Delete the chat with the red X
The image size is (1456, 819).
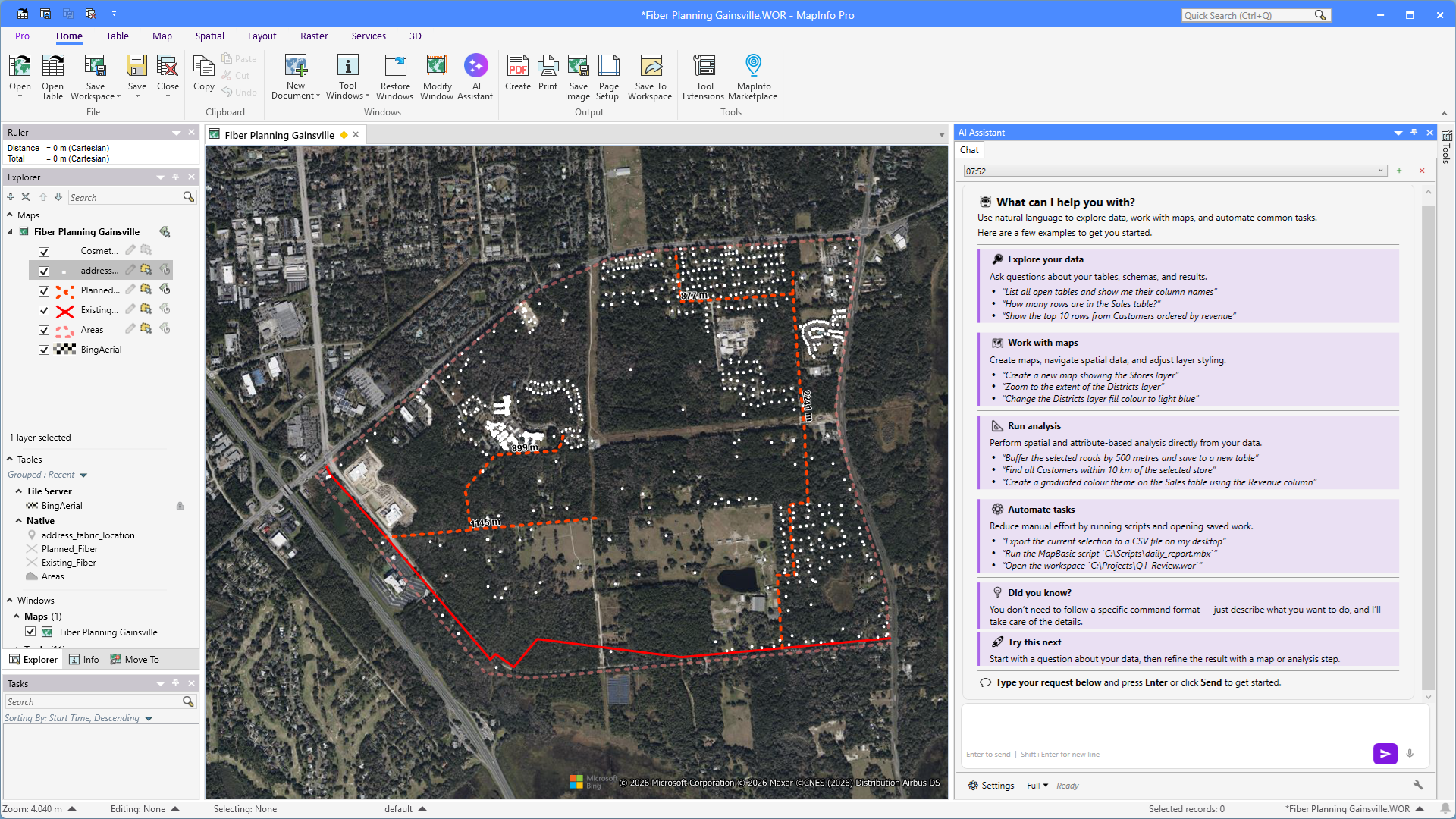[1422, 171]
